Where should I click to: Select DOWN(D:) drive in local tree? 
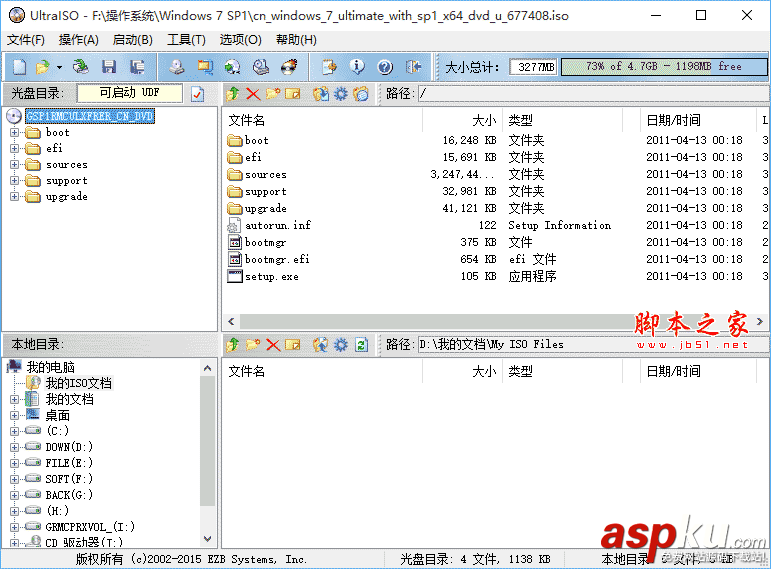point(69,447)
